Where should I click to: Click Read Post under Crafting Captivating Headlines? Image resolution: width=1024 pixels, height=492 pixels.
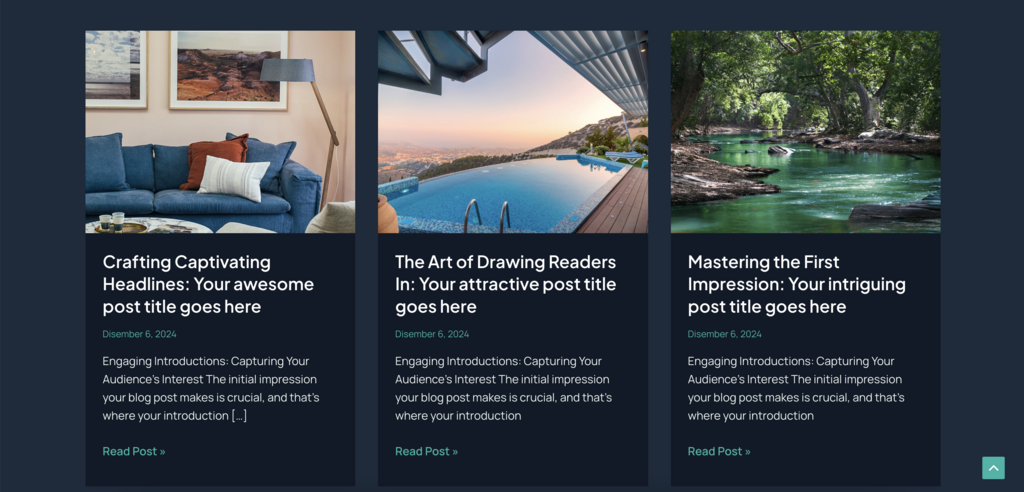(134, 451)
